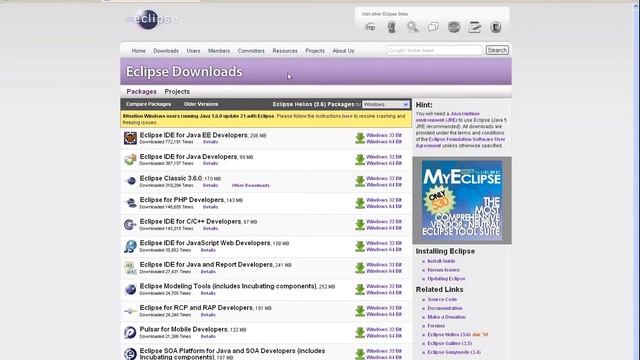Open the chat bubbles forum site icon
Screen dimensions: 640x360
coord(433,27)
